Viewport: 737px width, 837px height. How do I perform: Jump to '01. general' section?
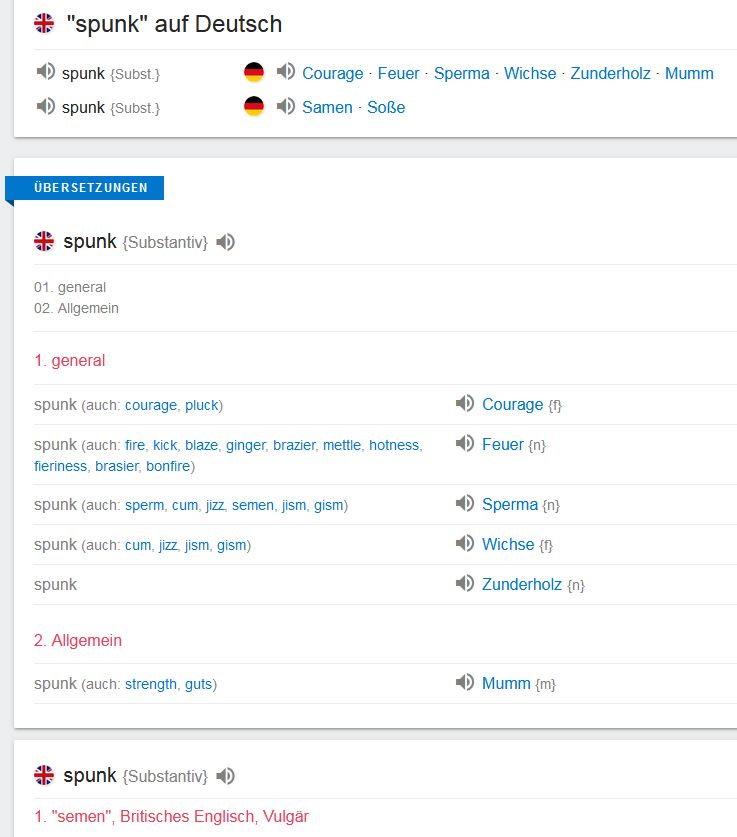pos(70,287)
